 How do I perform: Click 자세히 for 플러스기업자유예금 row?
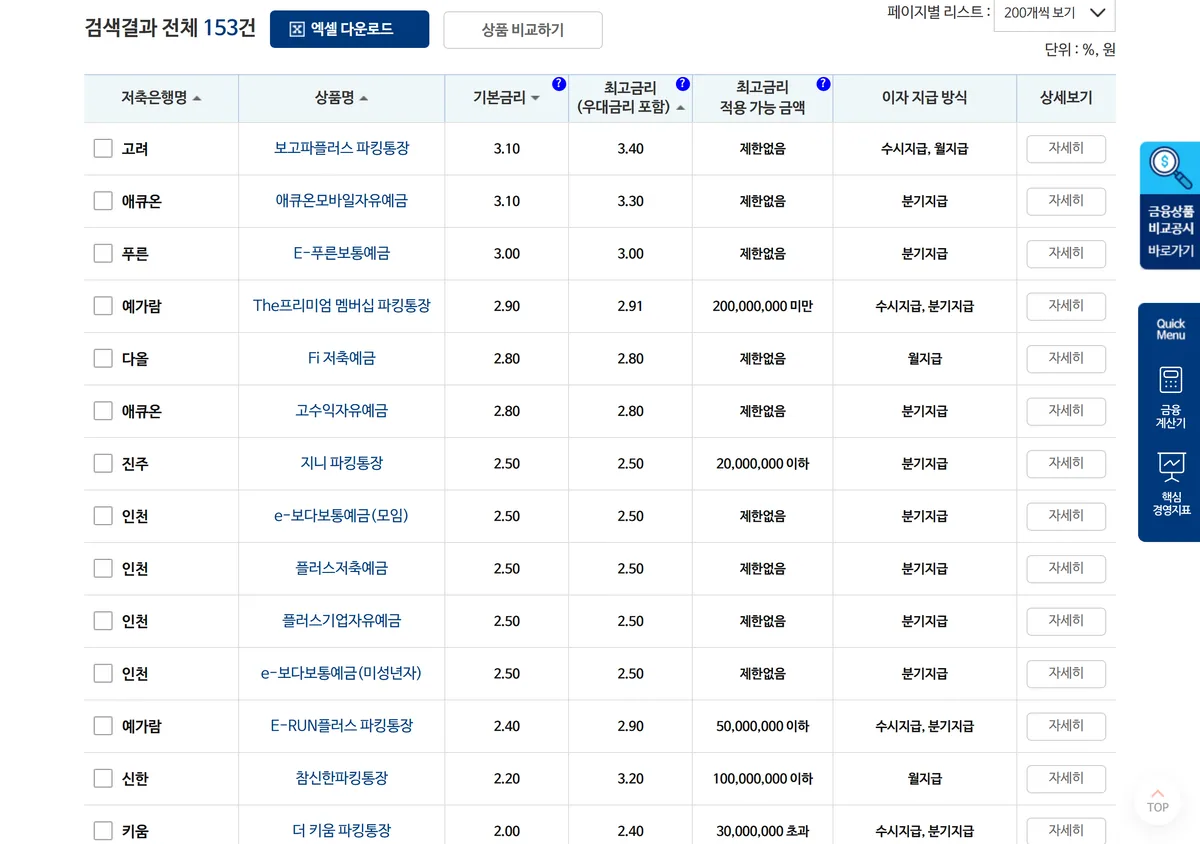1066,621
